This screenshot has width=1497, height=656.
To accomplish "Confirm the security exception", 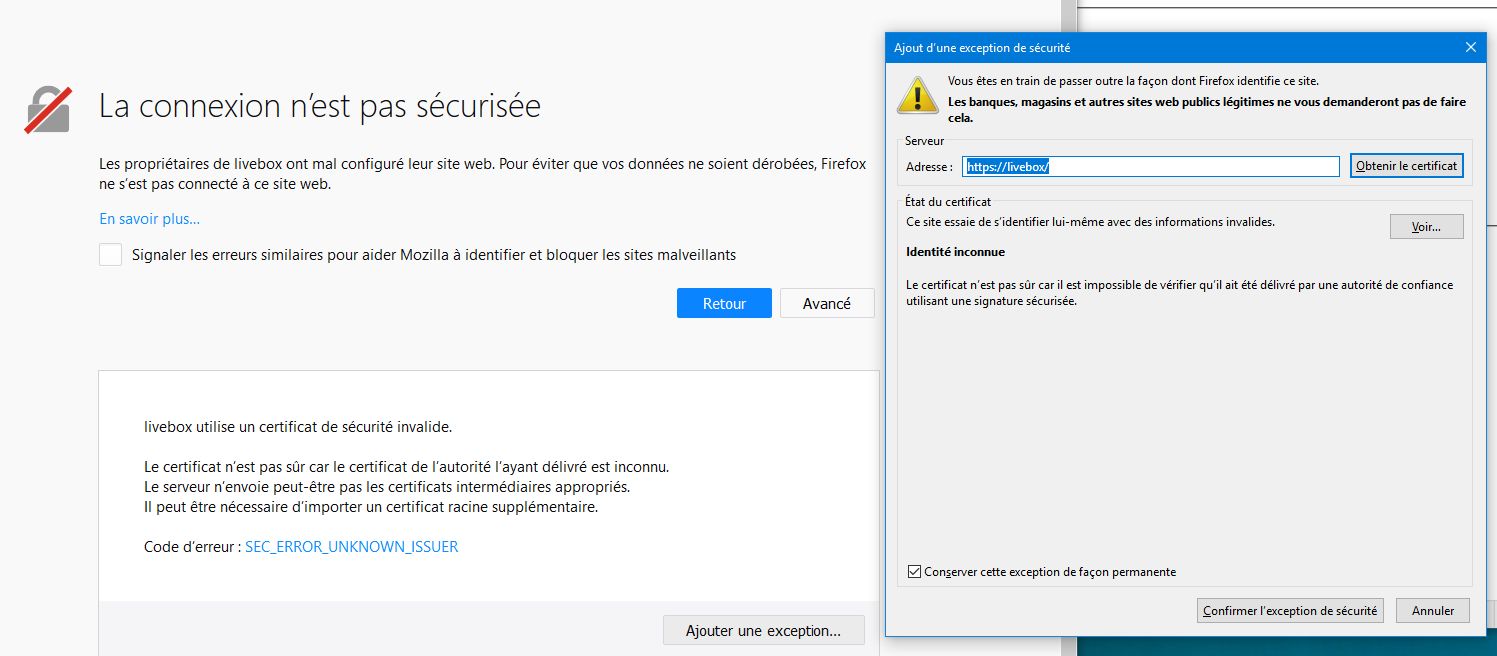I will (x=1289, y=611).
